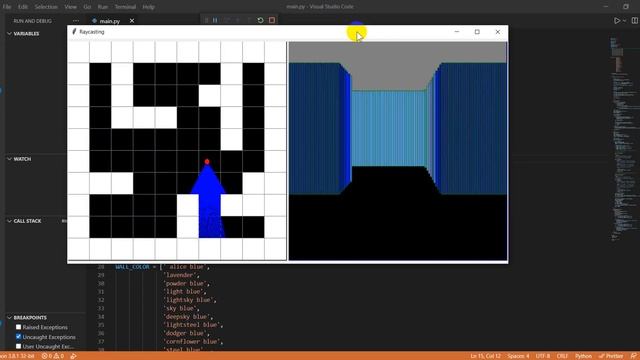Restart the debug session with green arrow
This screenshot has width=640, height=360.
click(x=260, y=20)
